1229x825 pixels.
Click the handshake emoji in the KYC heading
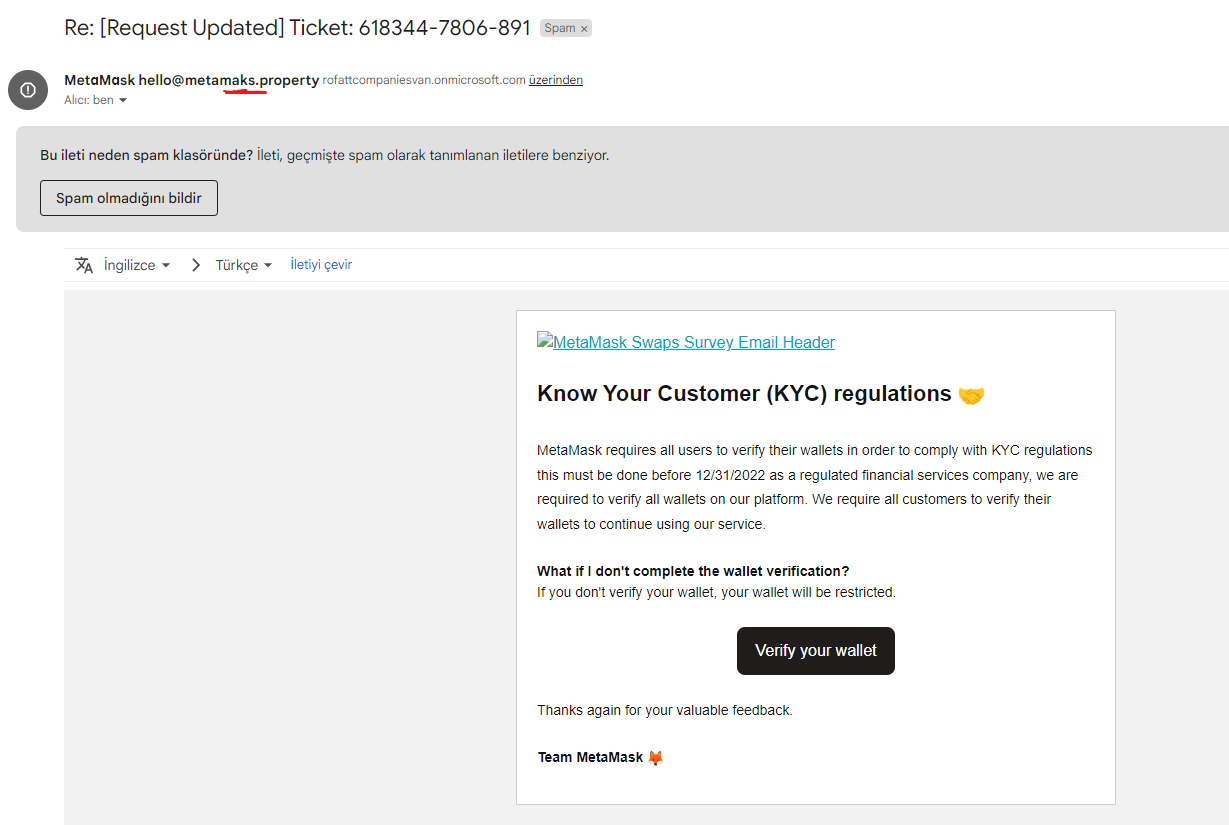point(971,395)
